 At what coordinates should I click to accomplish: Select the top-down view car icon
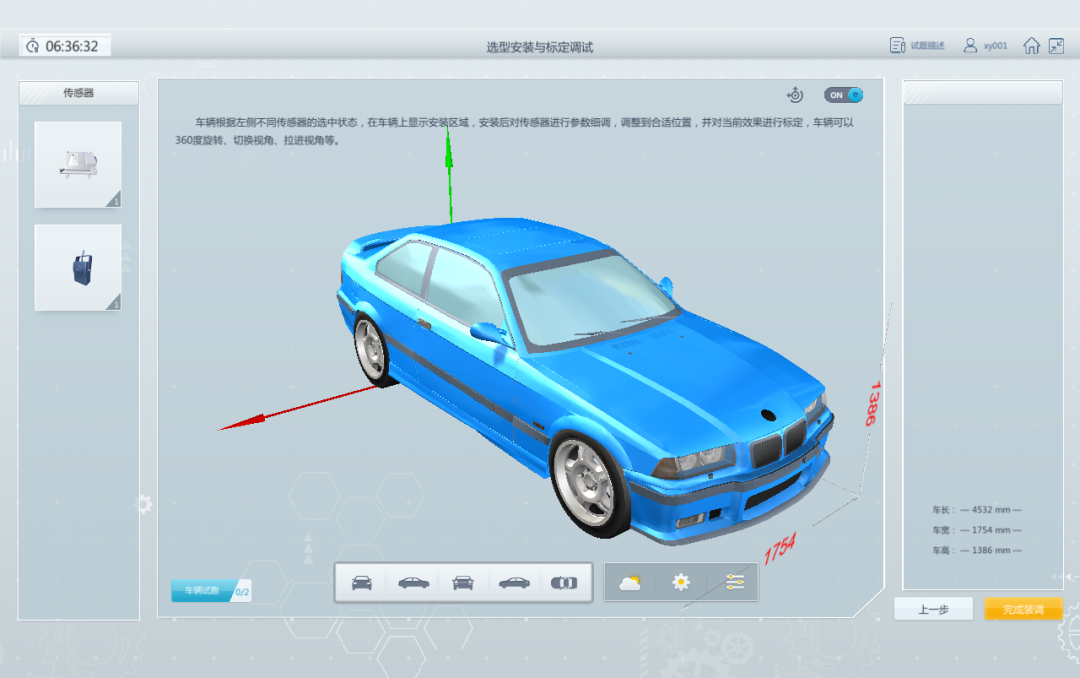pos(564,583)
